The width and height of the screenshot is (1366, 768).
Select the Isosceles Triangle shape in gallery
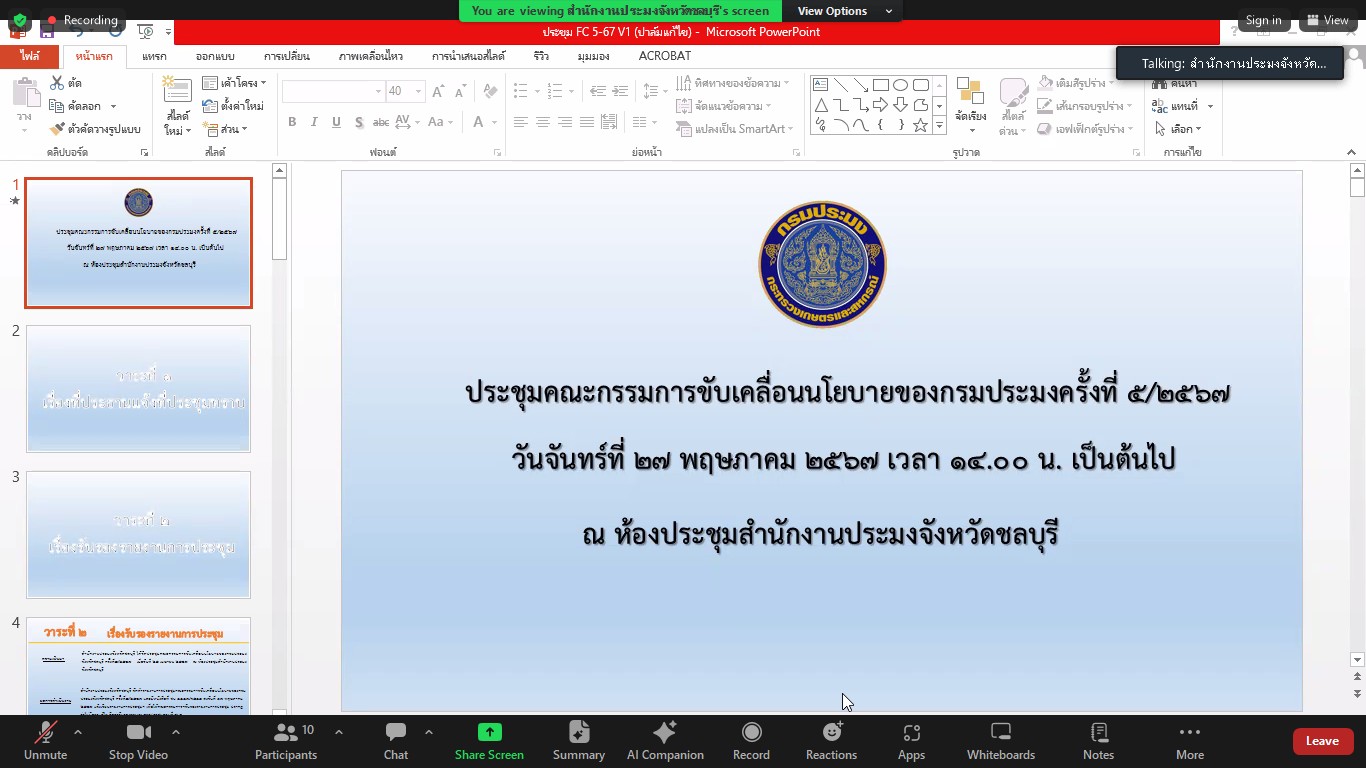click(821, 105)
